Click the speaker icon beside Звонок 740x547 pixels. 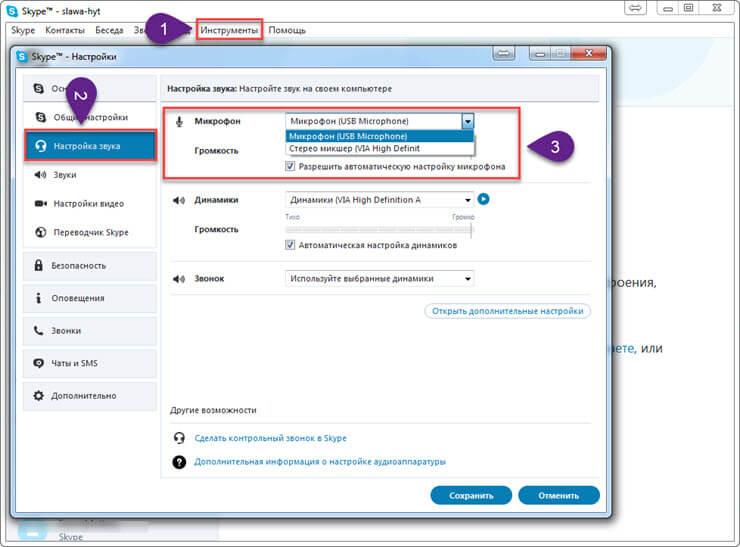[179, 279]
